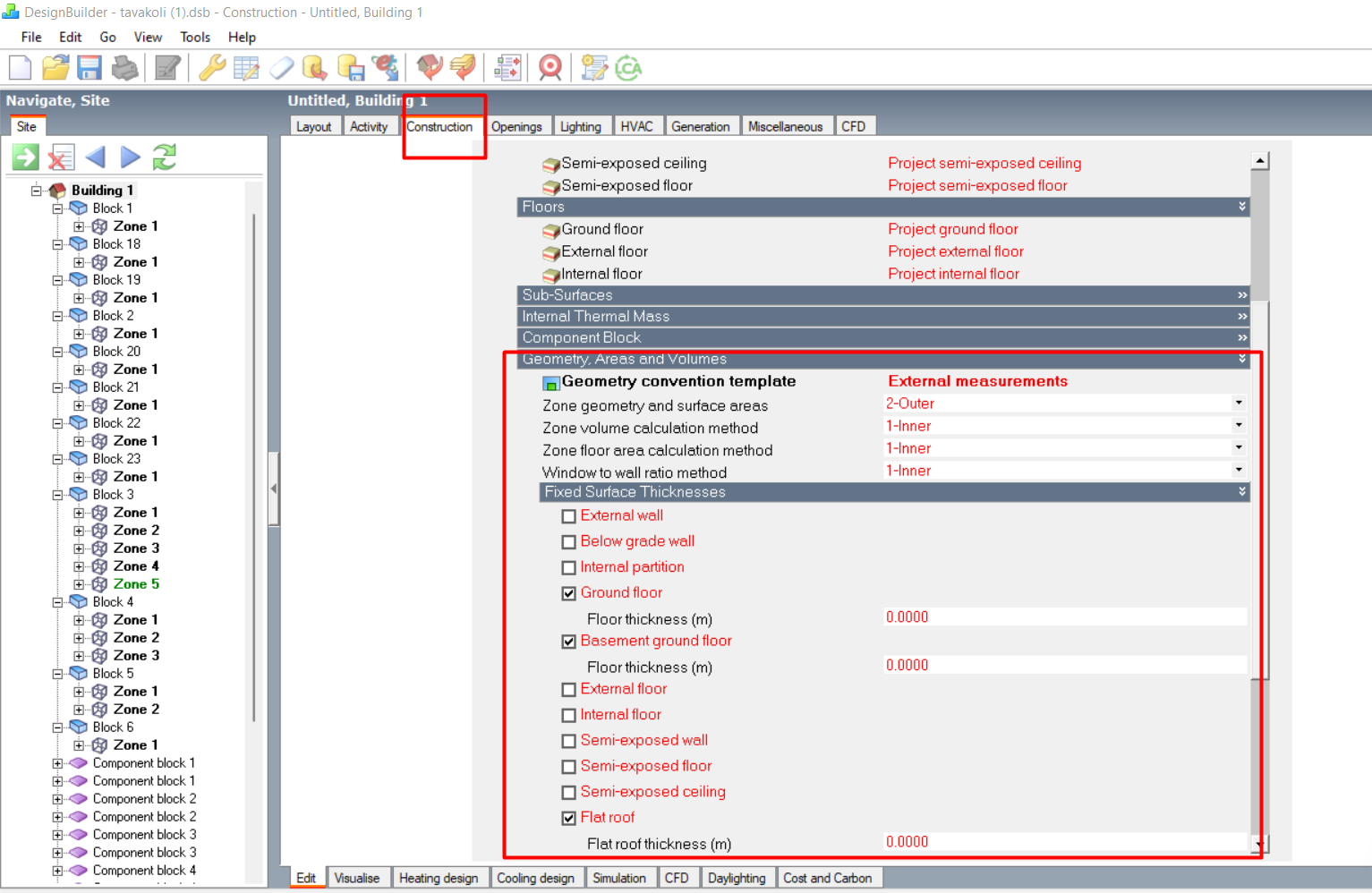This screenshot has width=1372, height=893.
Task: Uncheck the Basement ground floor checkbox
Action: pos(568,642)
